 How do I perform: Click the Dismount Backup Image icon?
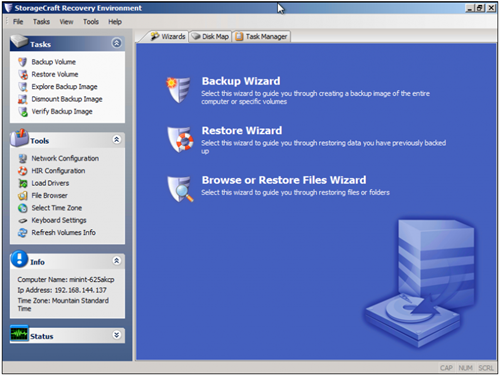[23, 99]
